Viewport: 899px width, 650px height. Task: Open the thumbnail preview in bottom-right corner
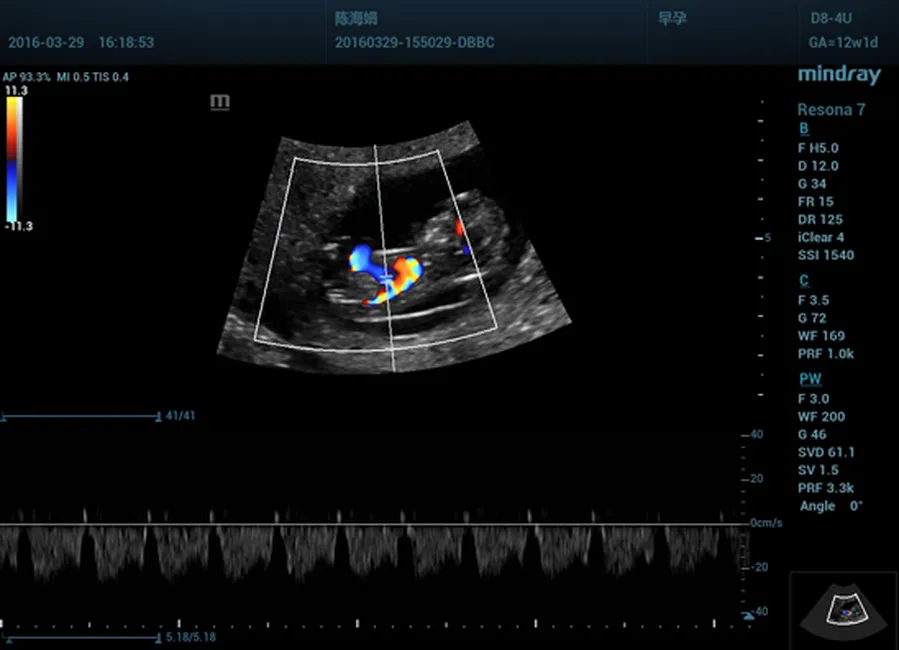(843, 607)
